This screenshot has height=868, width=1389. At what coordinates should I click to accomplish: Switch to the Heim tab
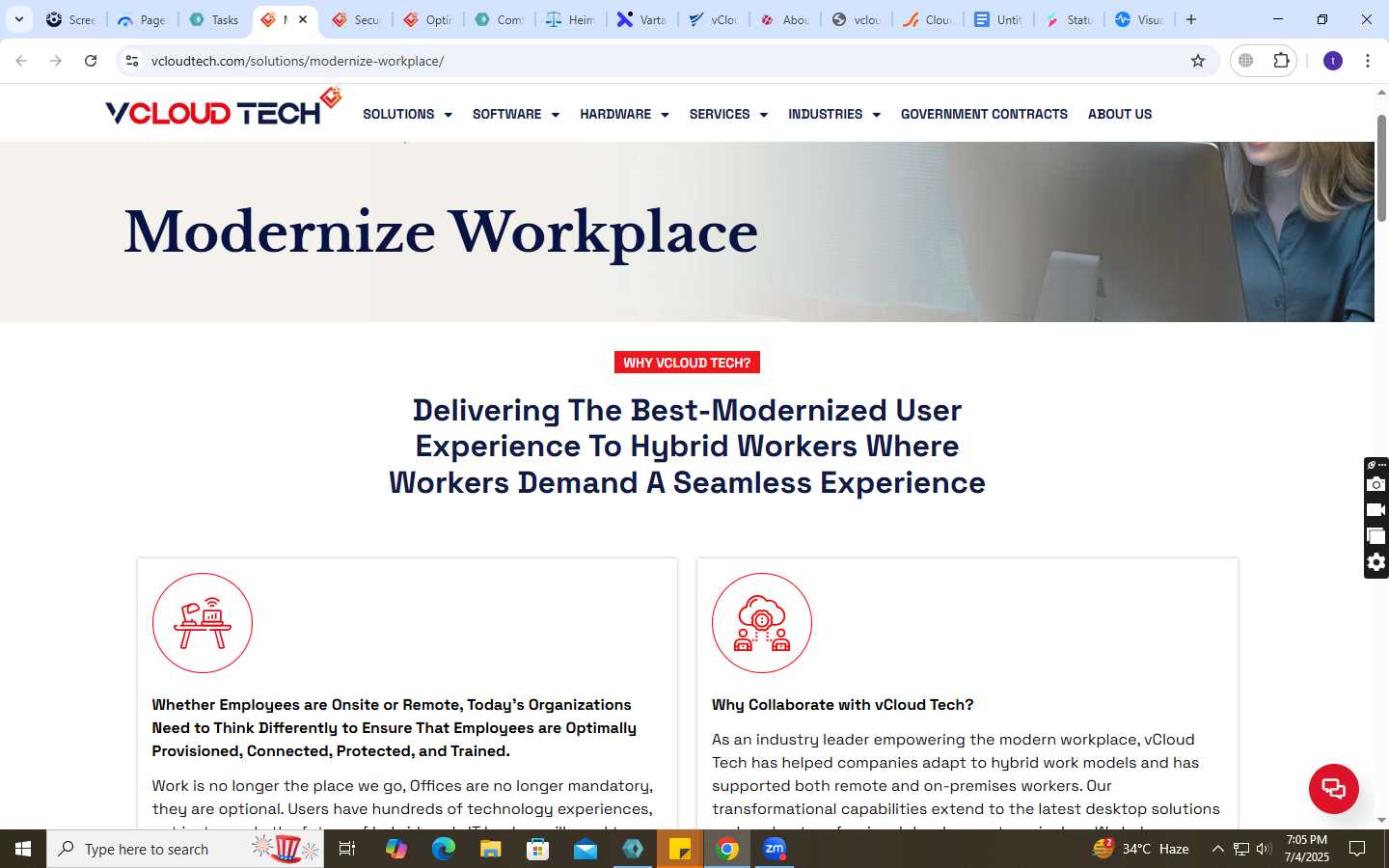[571, 19]
